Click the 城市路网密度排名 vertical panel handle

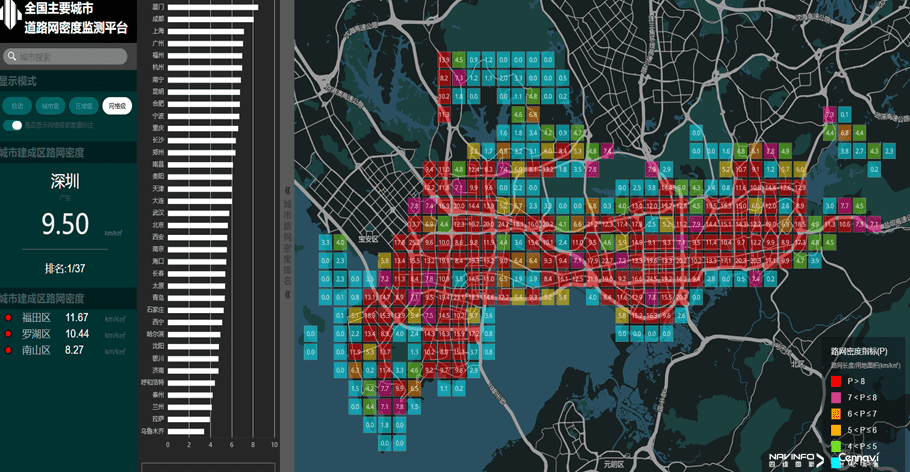[288, 242]
